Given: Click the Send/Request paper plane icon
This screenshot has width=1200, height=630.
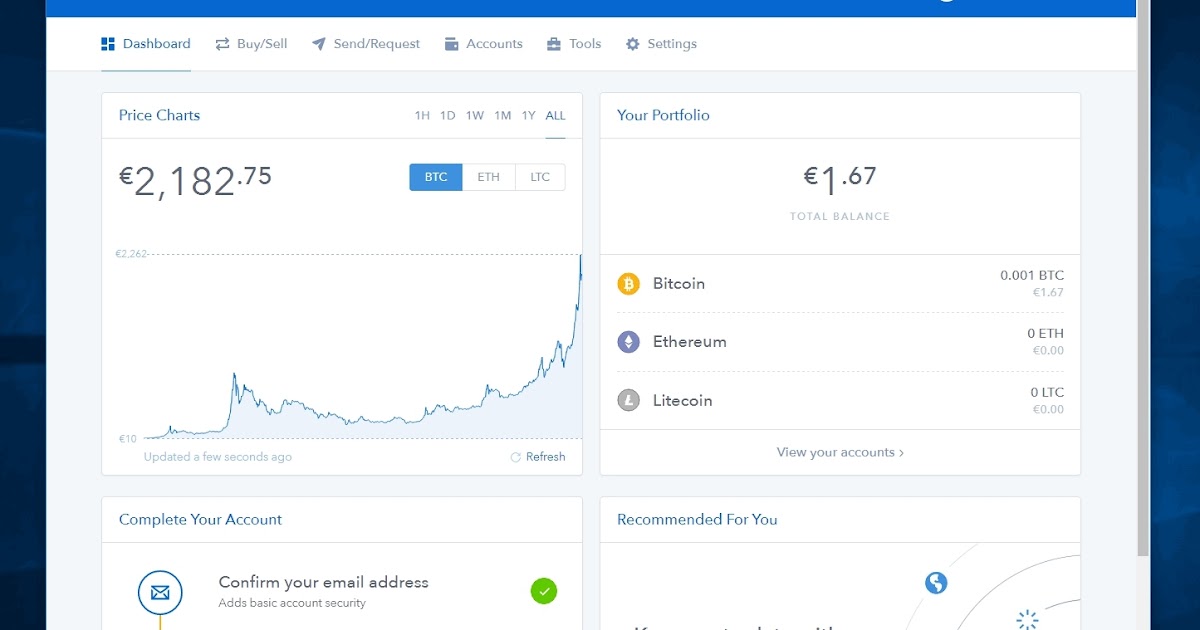Looking at the screenshot, I should 319,44.
